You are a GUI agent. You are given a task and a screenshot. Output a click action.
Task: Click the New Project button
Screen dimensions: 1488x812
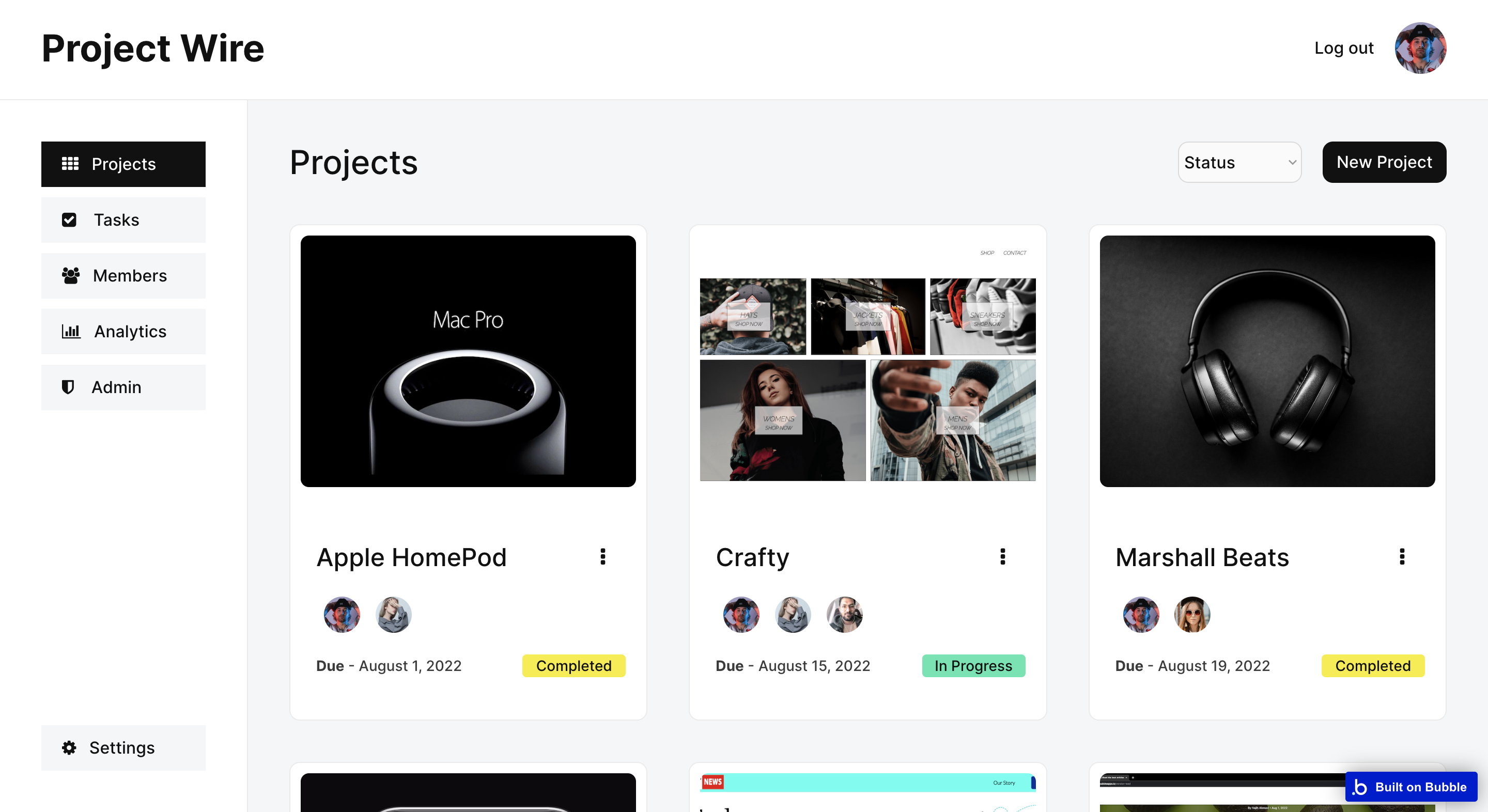pyautogui.click(x=1384, y=162)
